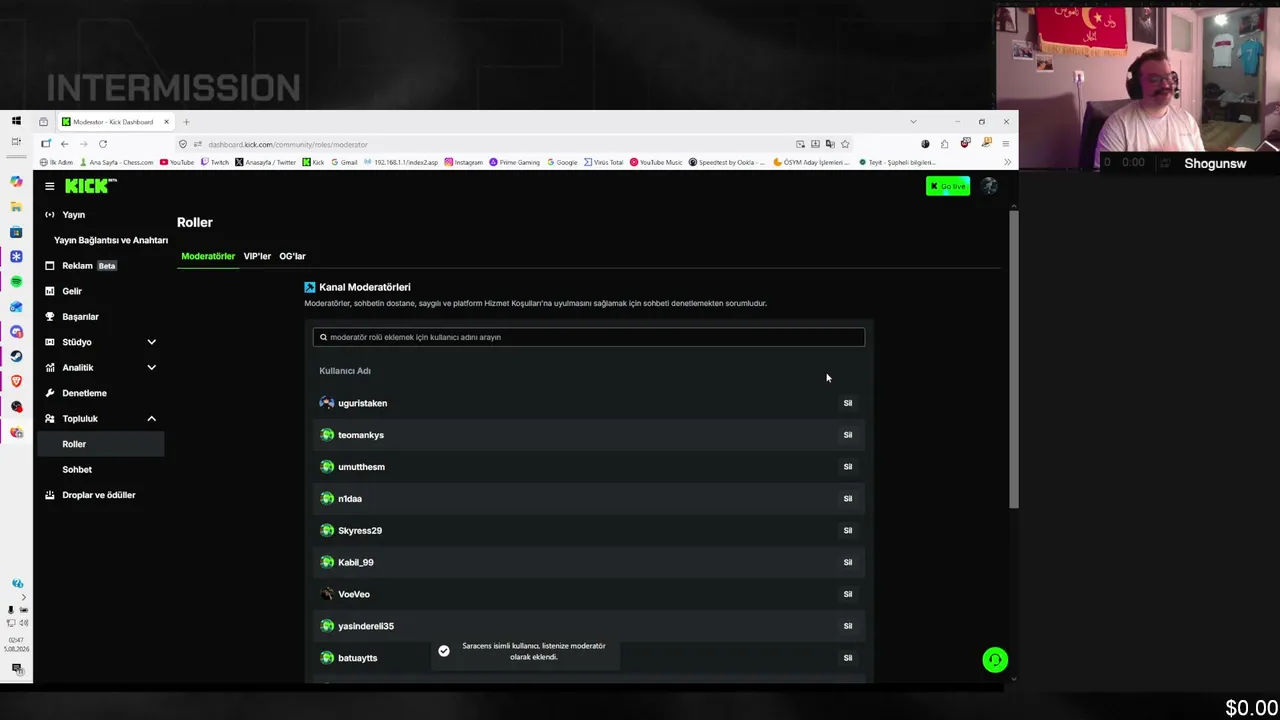
Task: Remove moderator teomankys with Sil
Action: point(848,435)
